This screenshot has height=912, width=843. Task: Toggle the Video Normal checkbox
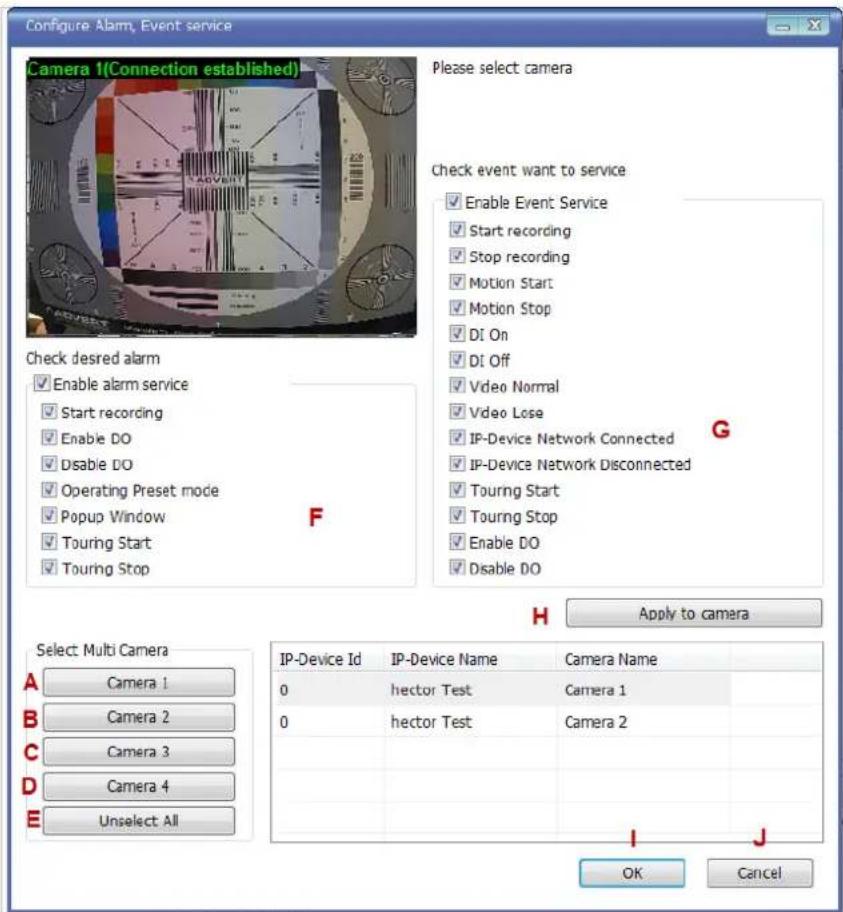tap(457, 386)
